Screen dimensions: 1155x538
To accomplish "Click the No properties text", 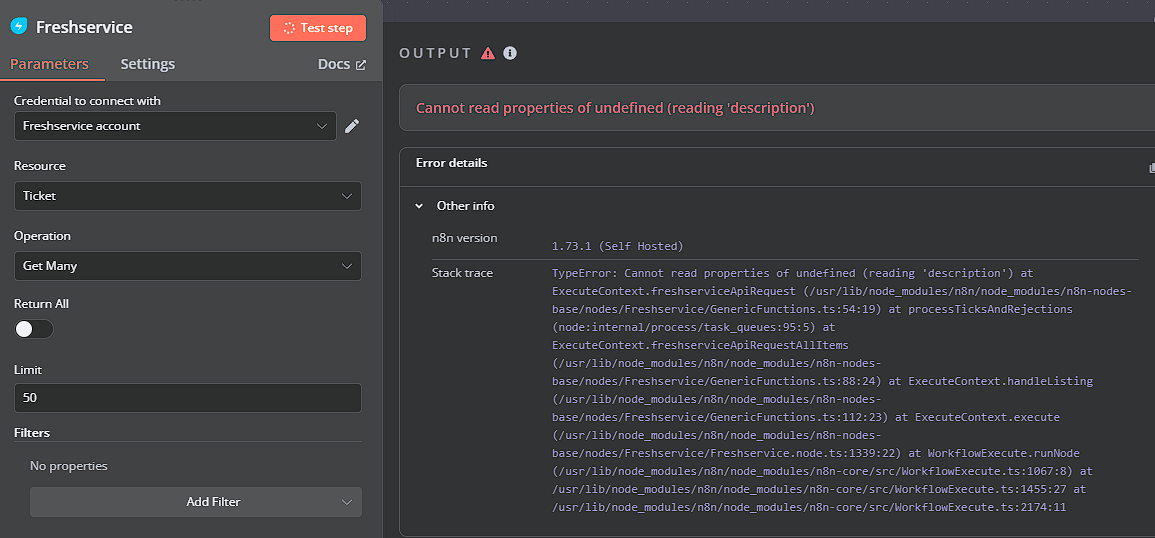I will [x=69, y=466].
